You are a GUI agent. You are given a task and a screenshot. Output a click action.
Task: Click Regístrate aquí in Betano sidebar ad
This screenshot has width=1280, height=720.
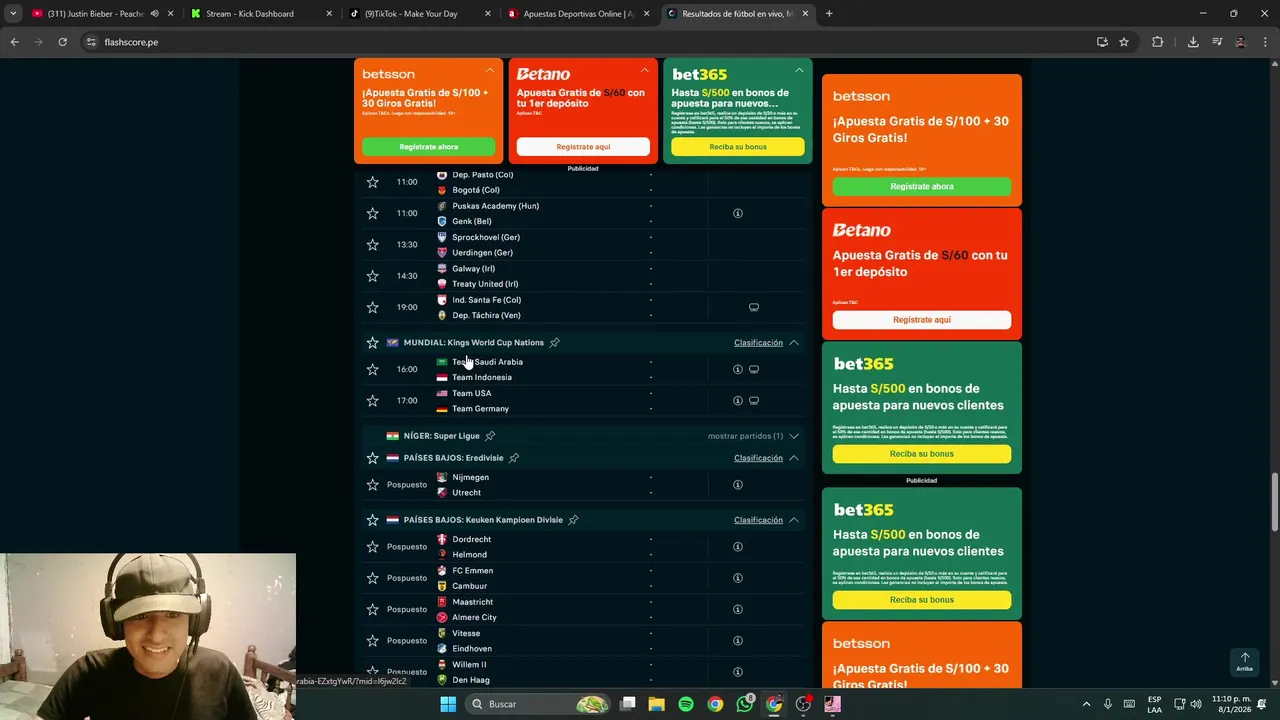point(922,320)
